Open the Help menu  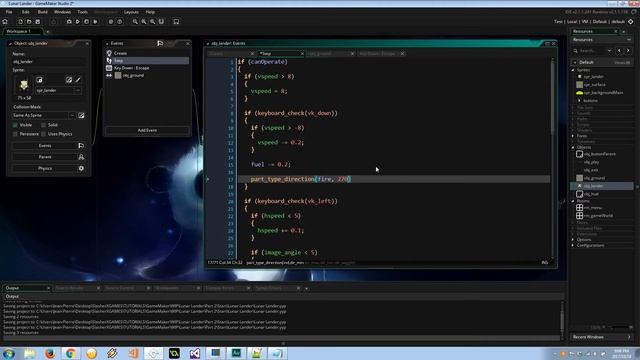[150, 12]
